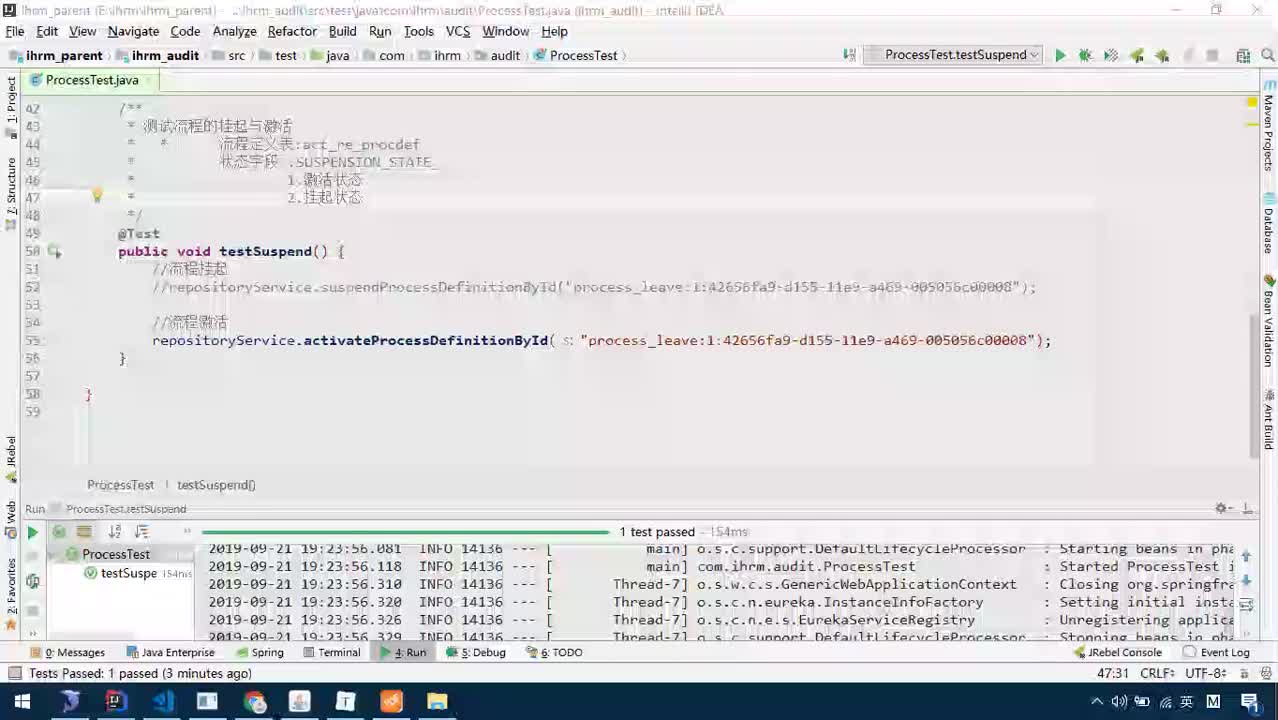Image resolution: width=1278 pixels, height=720 pixels.
Task: Toggle show ignored tests in Run panel
Action: tap(84, 532)
